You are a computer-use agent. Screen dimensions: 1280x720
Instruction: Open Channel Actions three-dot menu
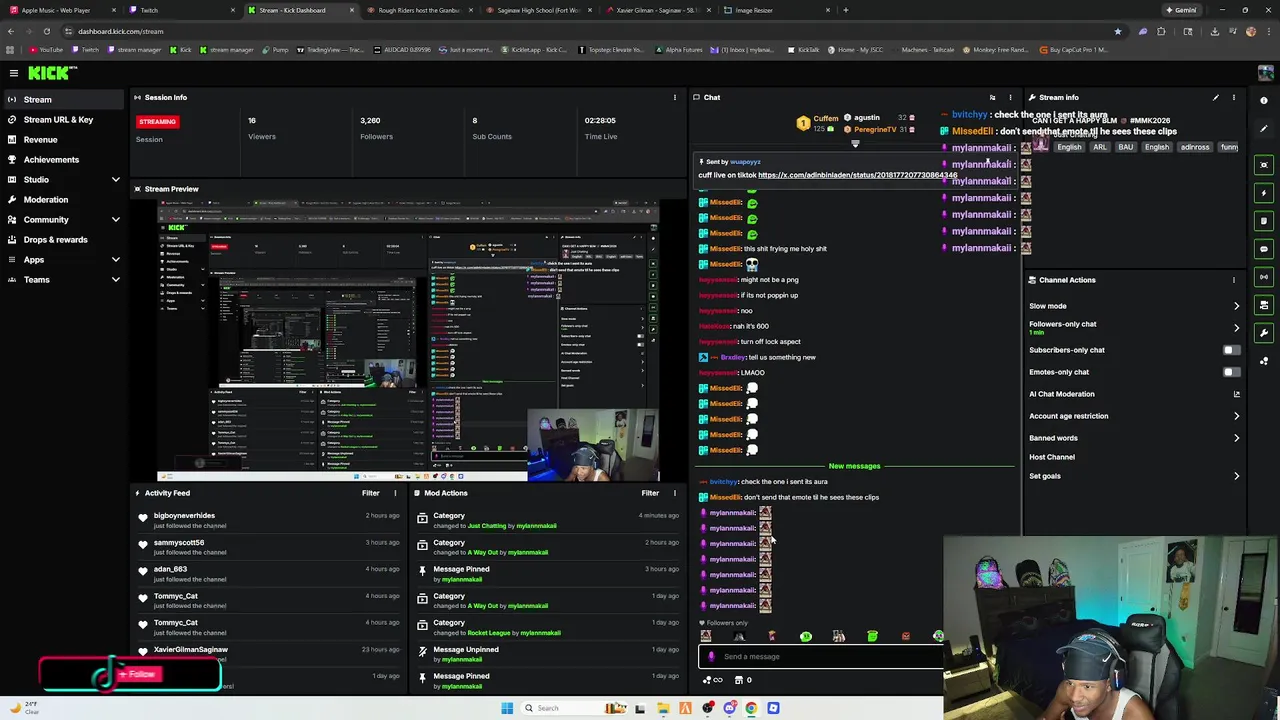pos(1234,280)
